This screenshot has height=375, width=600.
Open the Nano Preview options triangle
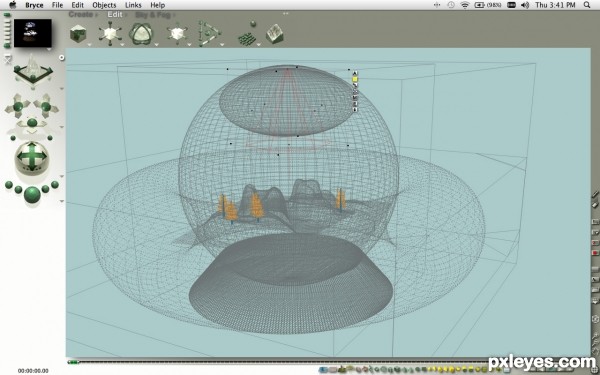[x=49, y=49]
